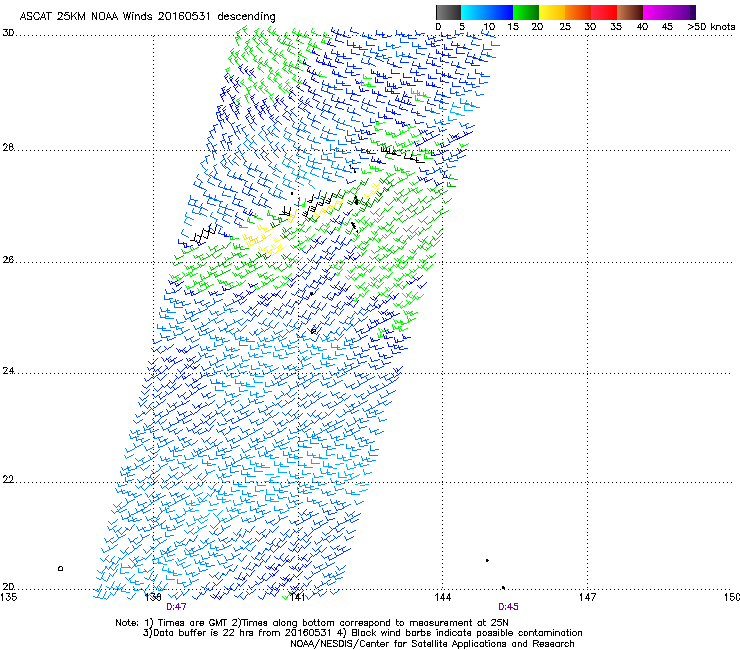Click the "45" legend scale label
740x650 pixels.
click(x=667, y=27)
